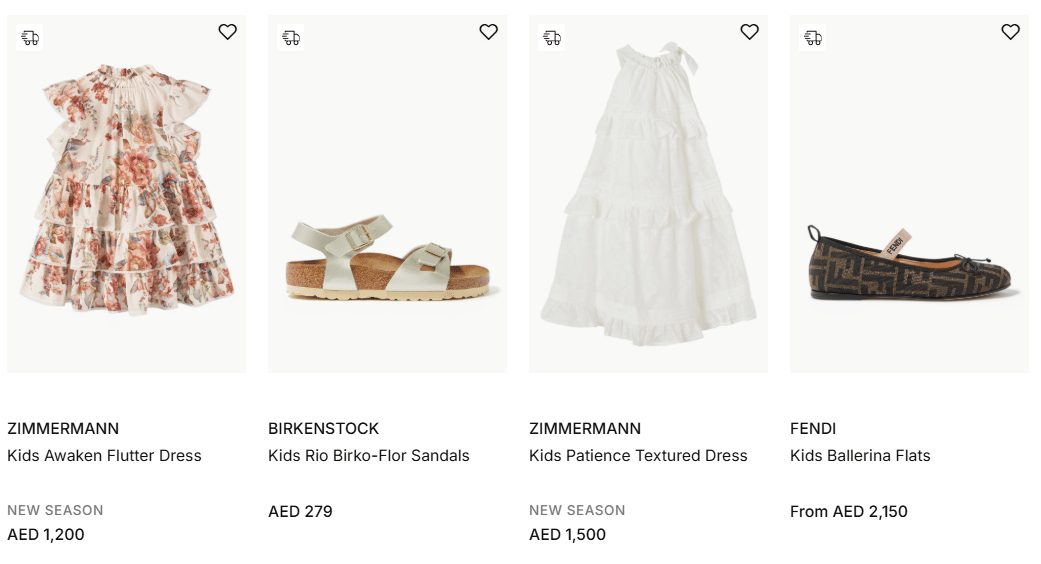Click heart icon on Fendi Ballerina Flats
The width and height of the screenshot is (1041, 564).
[x=1011, y=32]
